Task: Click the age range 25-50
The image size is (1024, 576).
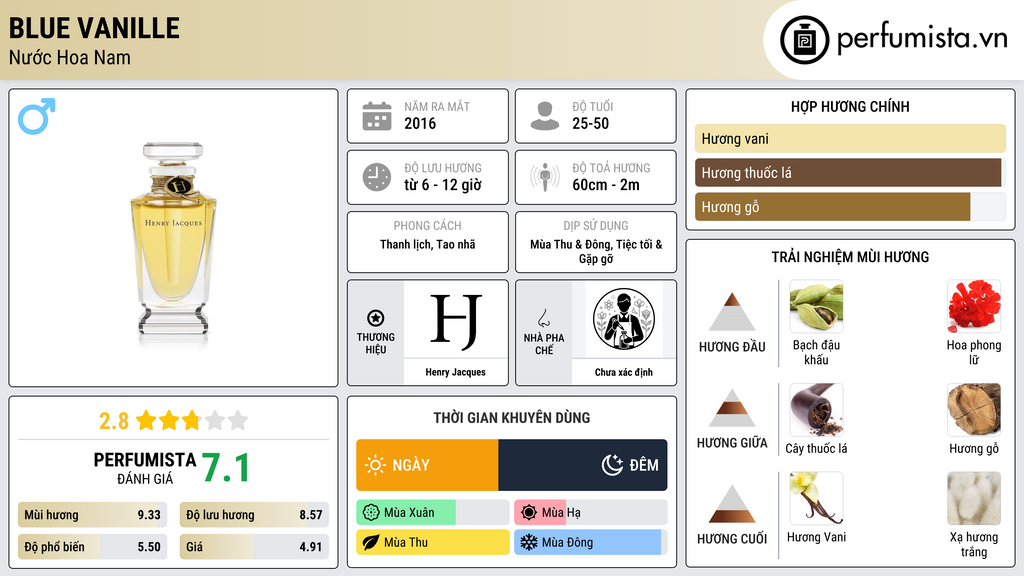Action: (x=590, y=123)
